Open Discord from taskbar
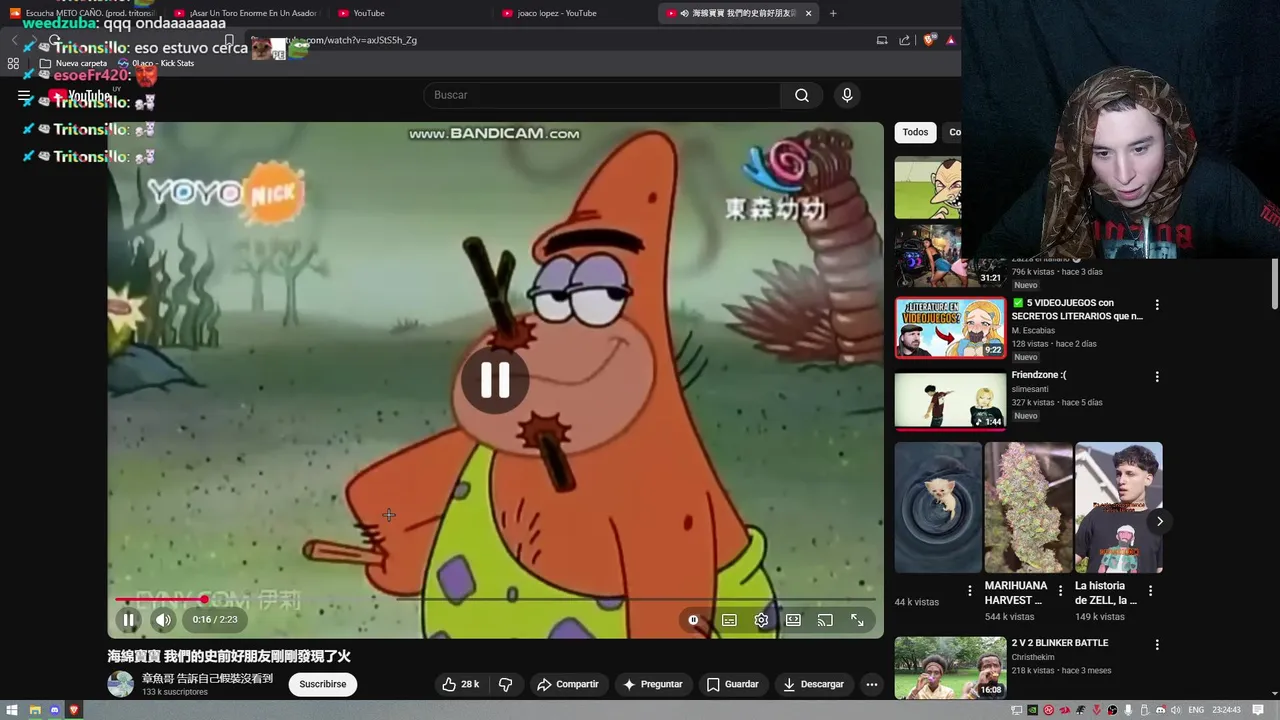 [54, 710]
